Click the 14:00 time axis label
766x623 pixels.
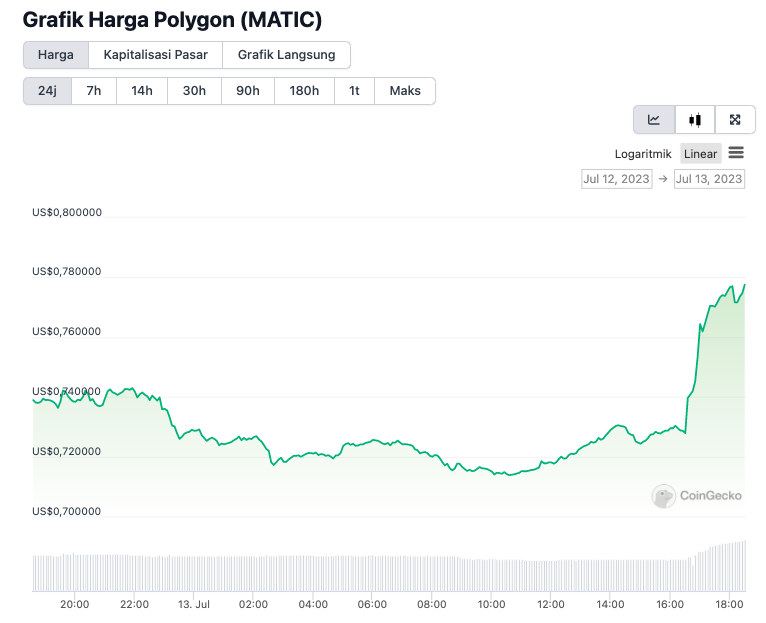point(610,604)
